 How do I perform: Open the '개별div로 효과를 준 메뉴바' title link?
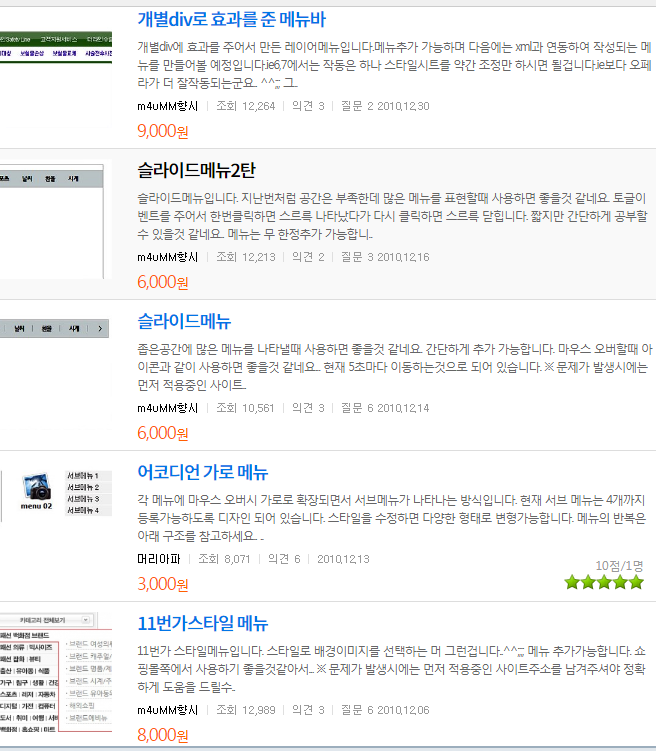coord(231,20)
